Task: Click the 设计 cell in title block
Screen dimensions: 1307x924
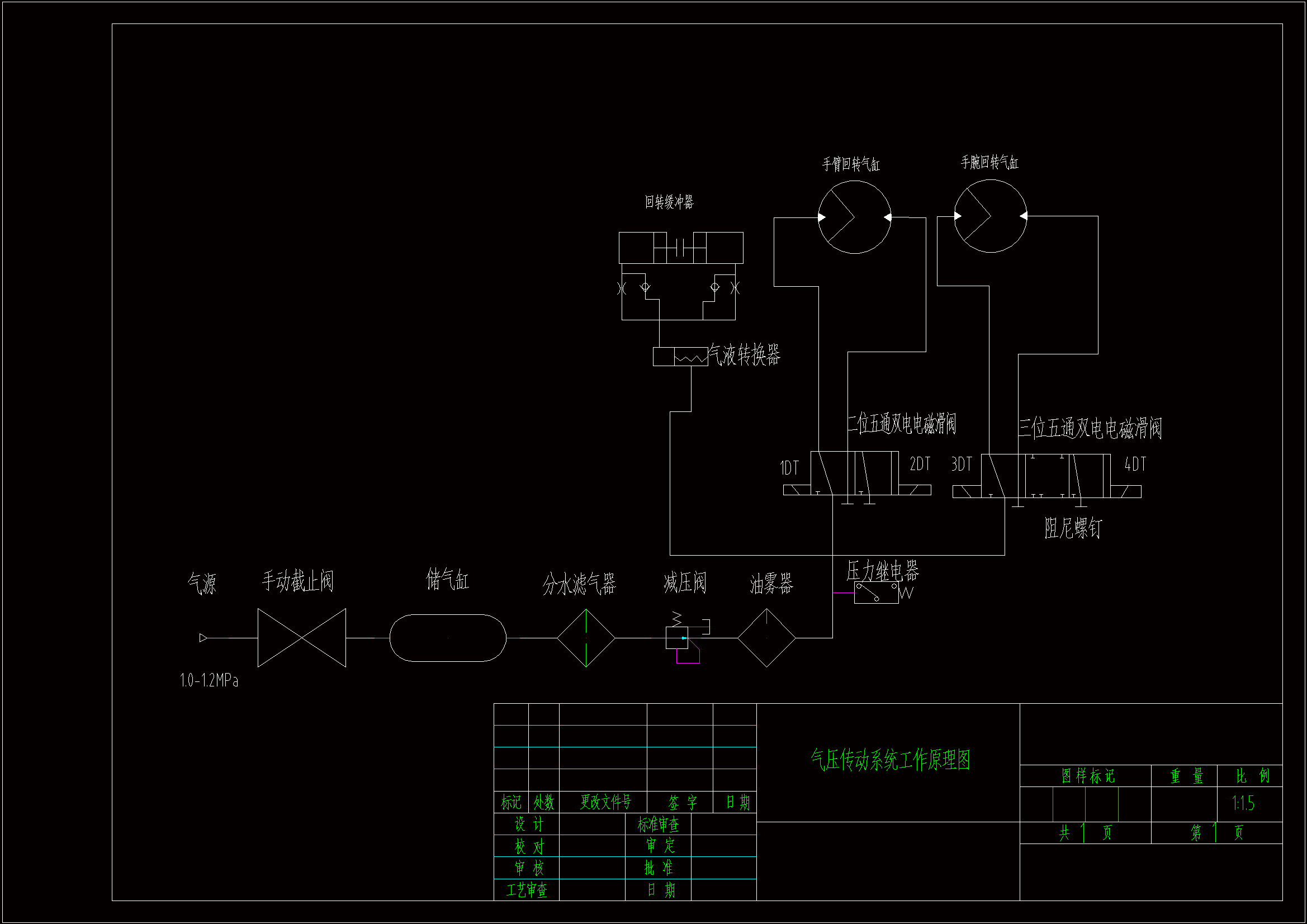Action: (x=529, y=824)
